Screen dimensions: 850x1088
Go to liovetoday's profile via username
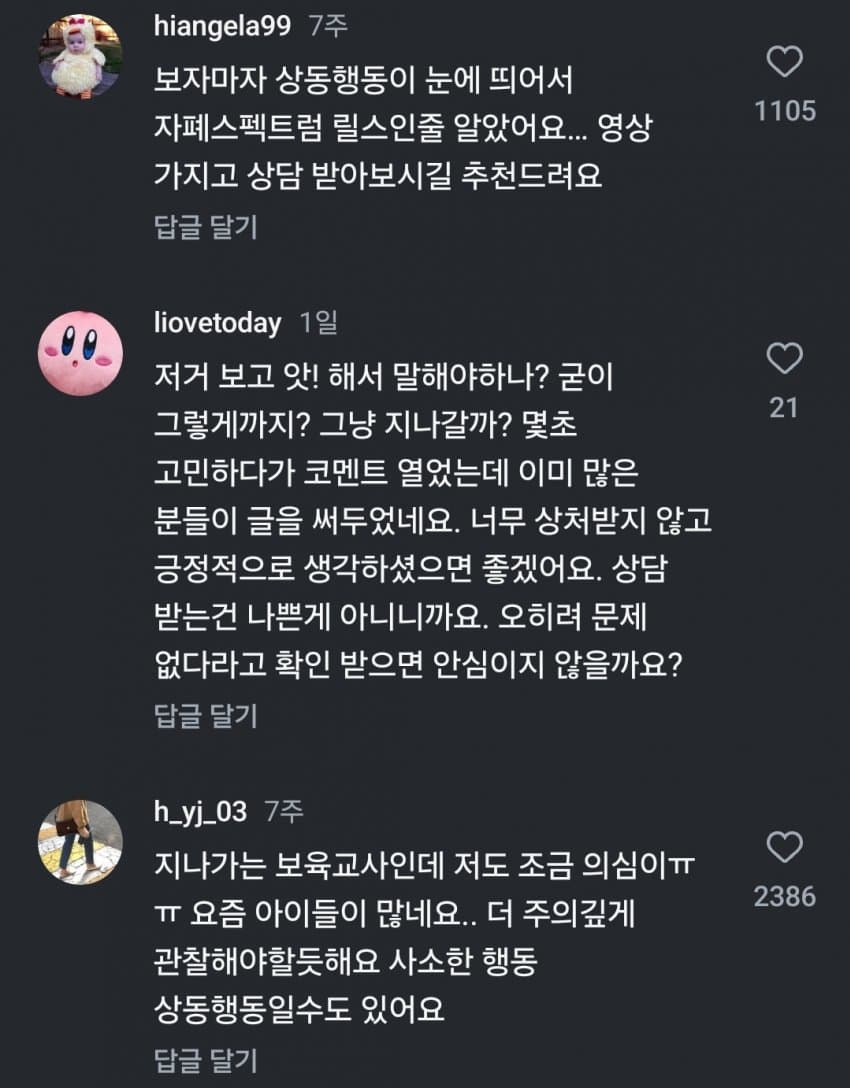[218, 323]
